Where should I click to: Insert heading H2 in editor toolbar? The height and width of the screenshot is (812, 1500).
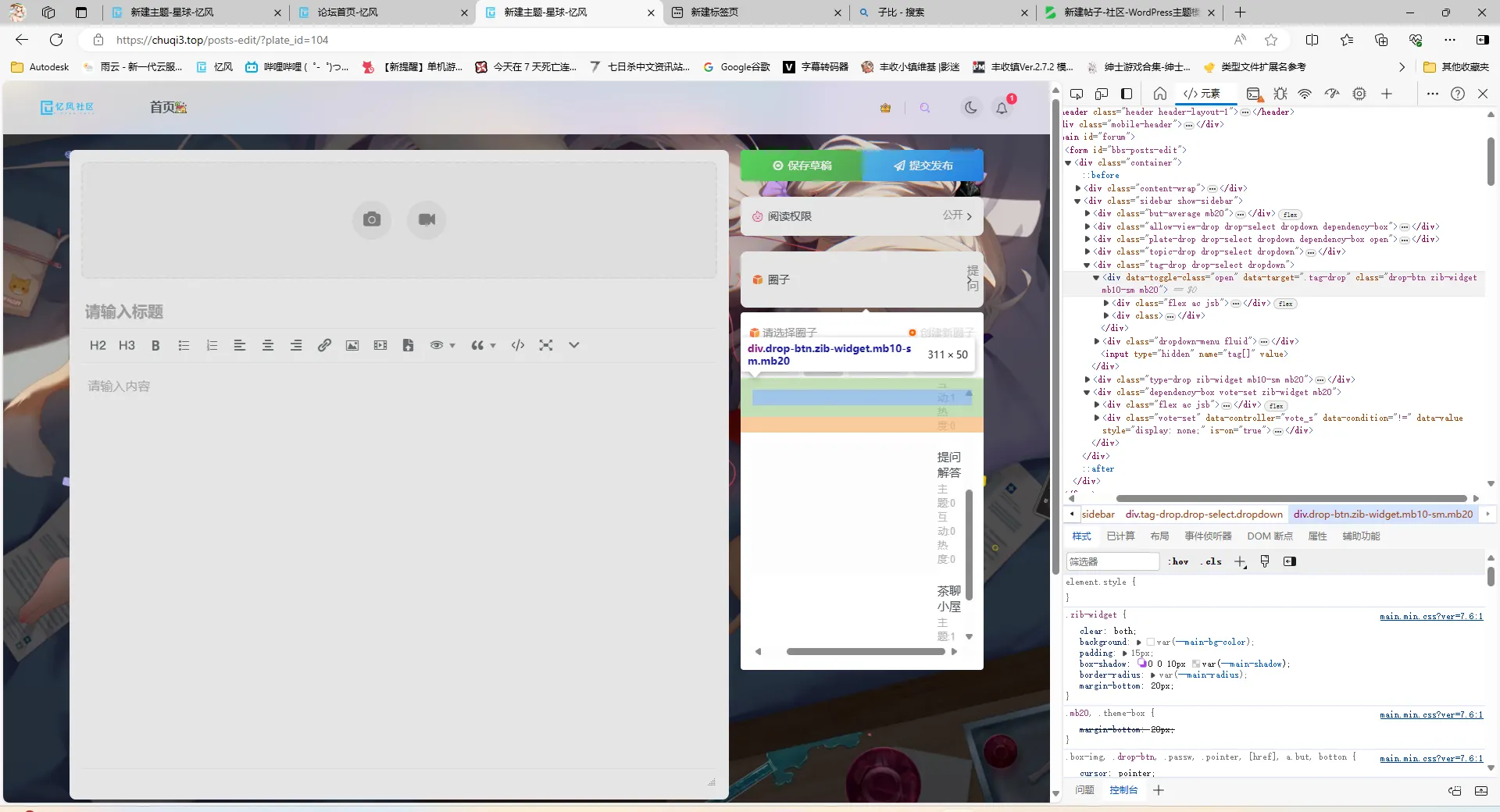click(x=98, y=345)
